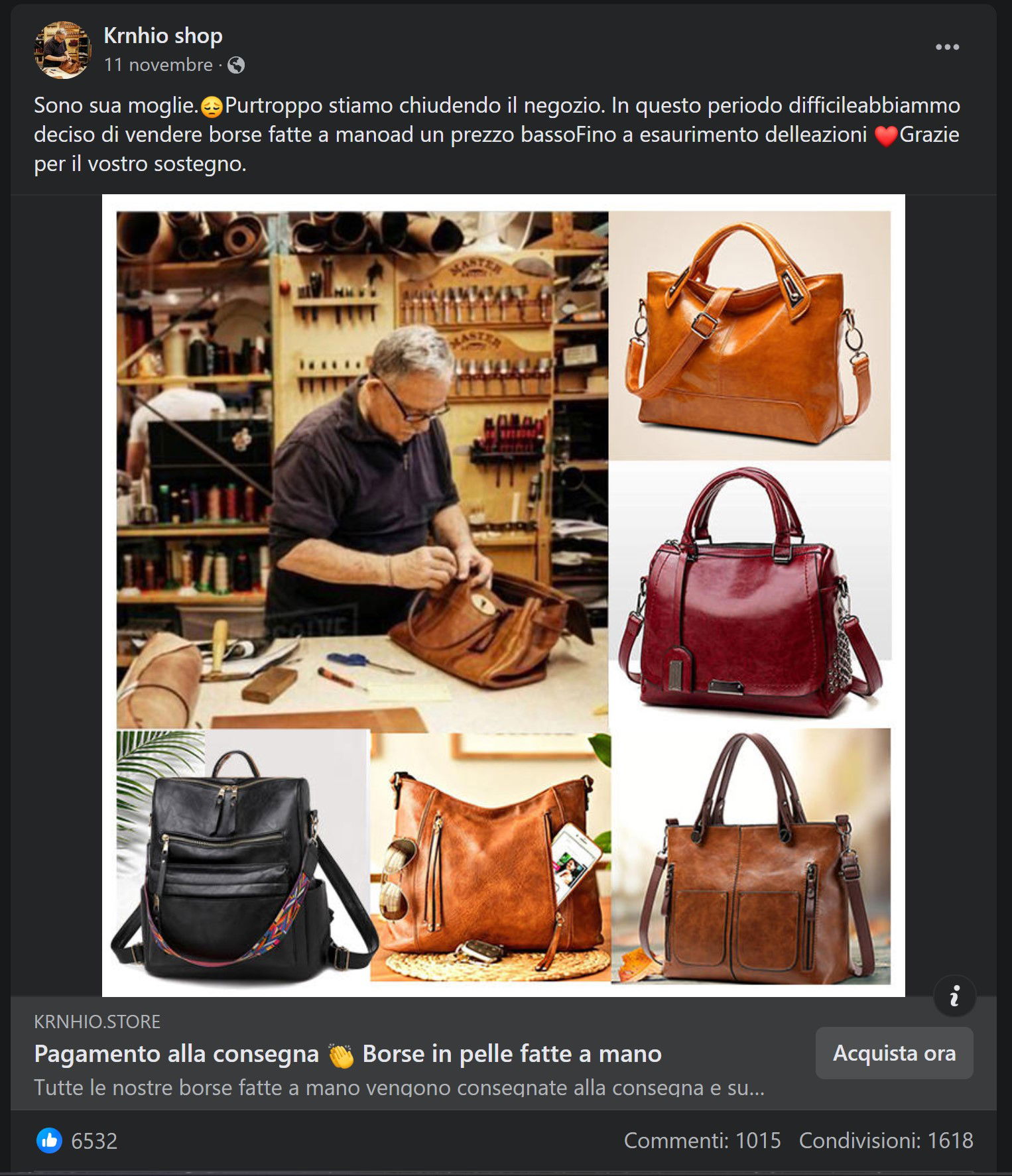
Task: Click the brown tote with front pockets
Action: point(751,856)
